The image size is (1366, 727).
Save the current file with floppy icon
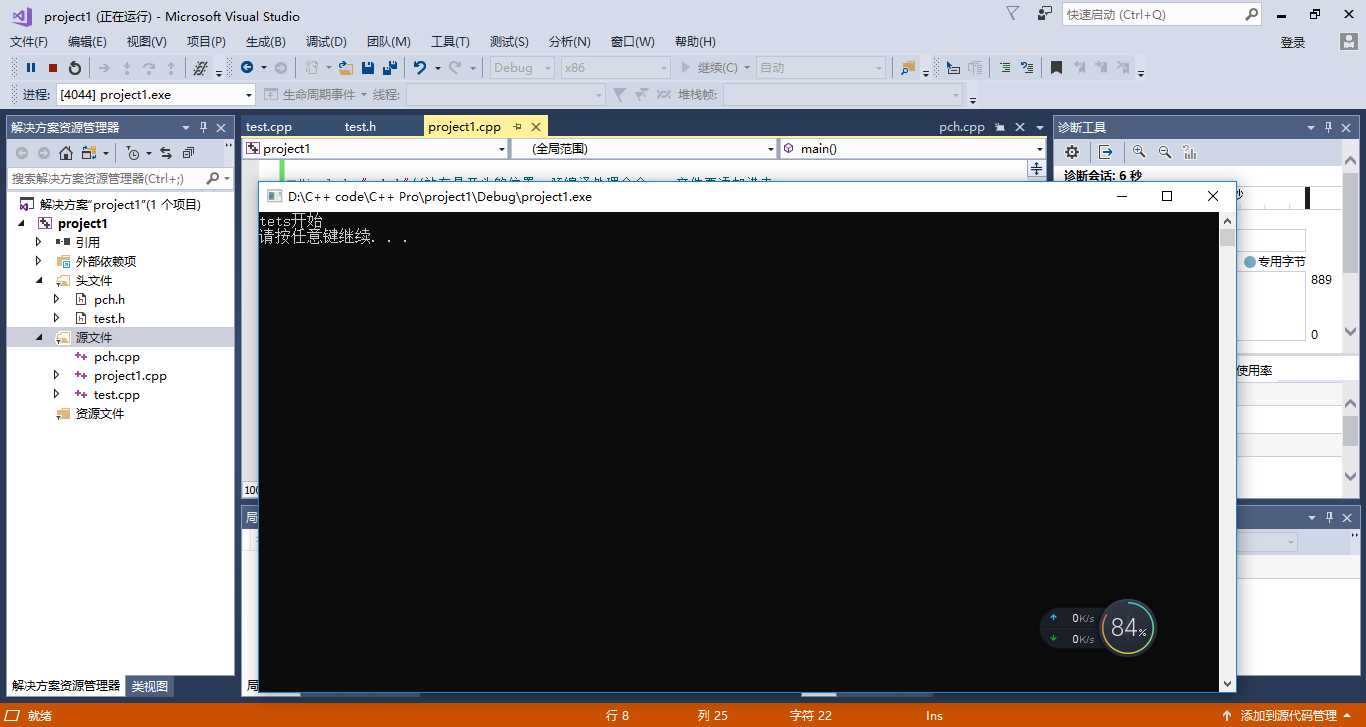pyautogui.click(x=368, y=68)
